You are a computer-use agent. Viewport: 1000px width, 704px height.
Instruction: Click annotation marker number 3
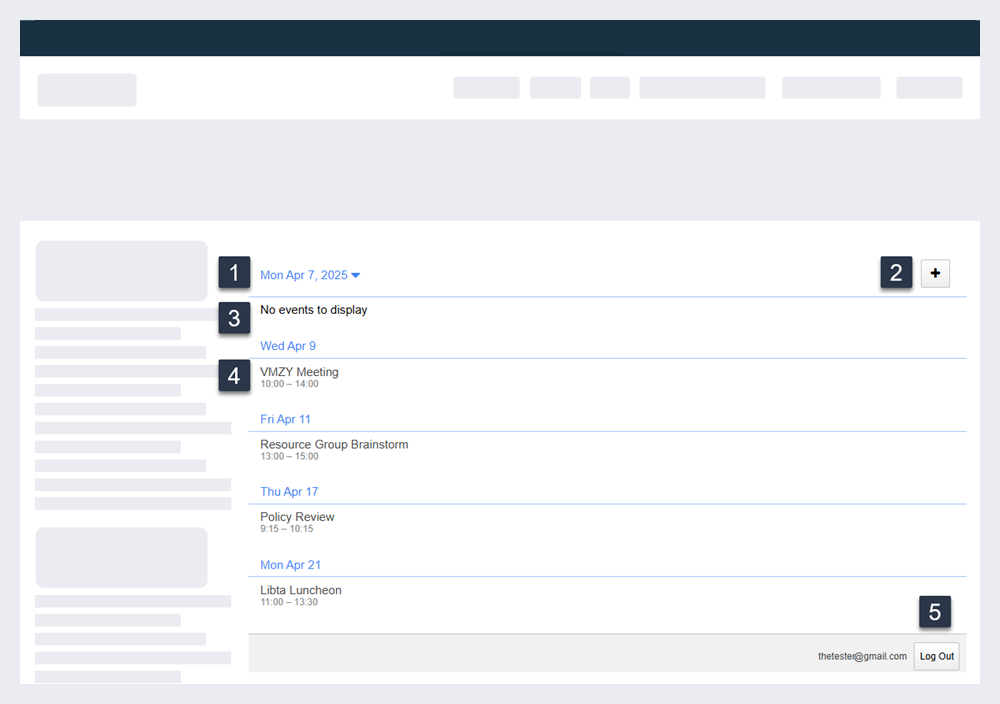tap(234, 319)
